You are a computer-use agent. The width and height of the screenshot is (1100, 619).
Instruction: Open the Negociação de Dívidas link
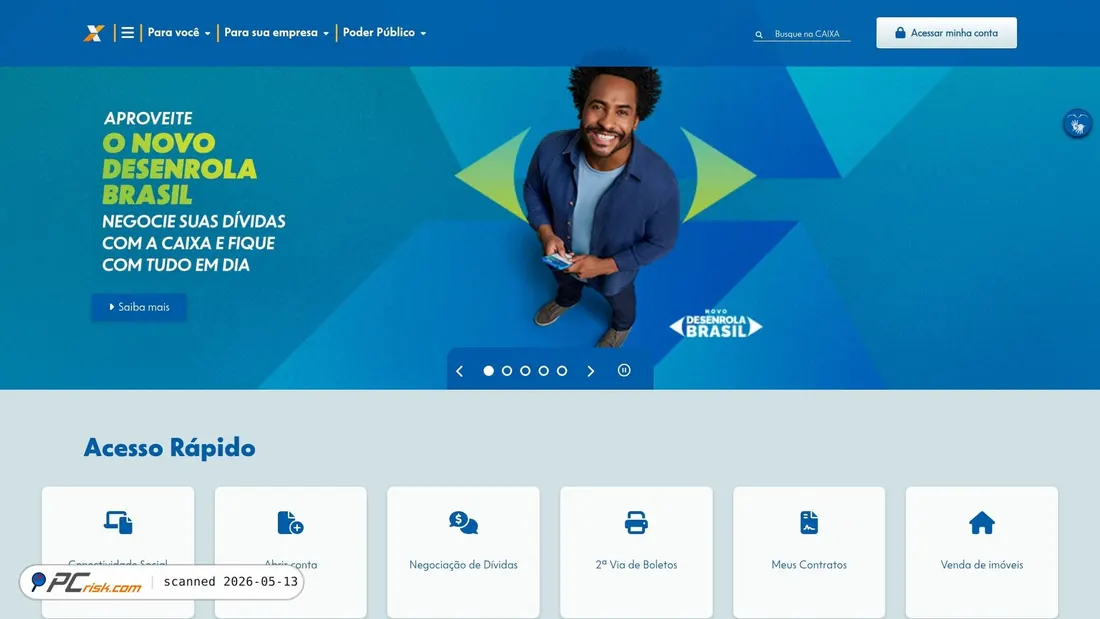(464, 565)
